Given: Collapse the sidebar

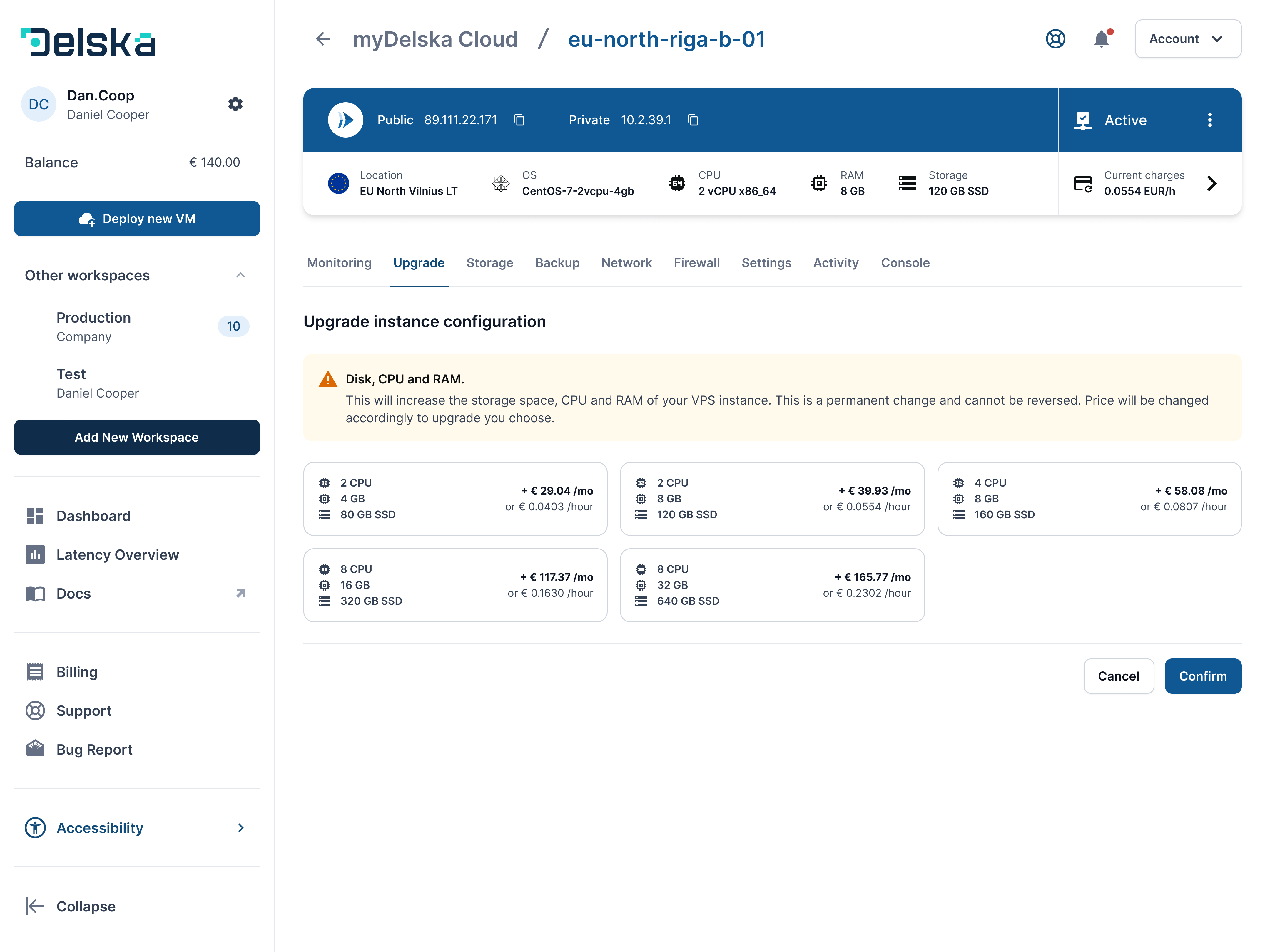Looking at the screenshot, I should [x=71, y=906].
